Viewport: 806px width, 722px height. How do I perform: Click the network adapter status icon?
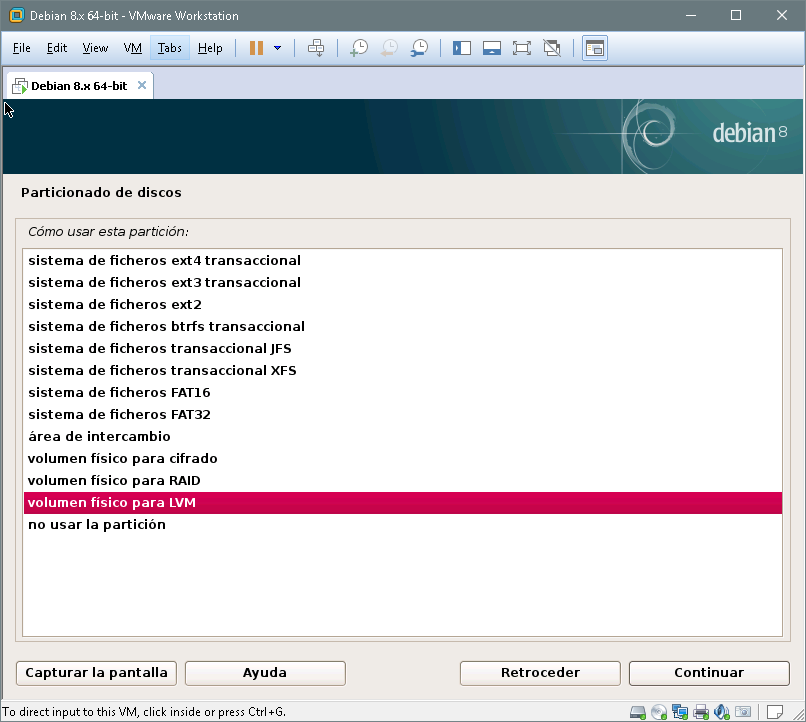[x=680, y=712]
